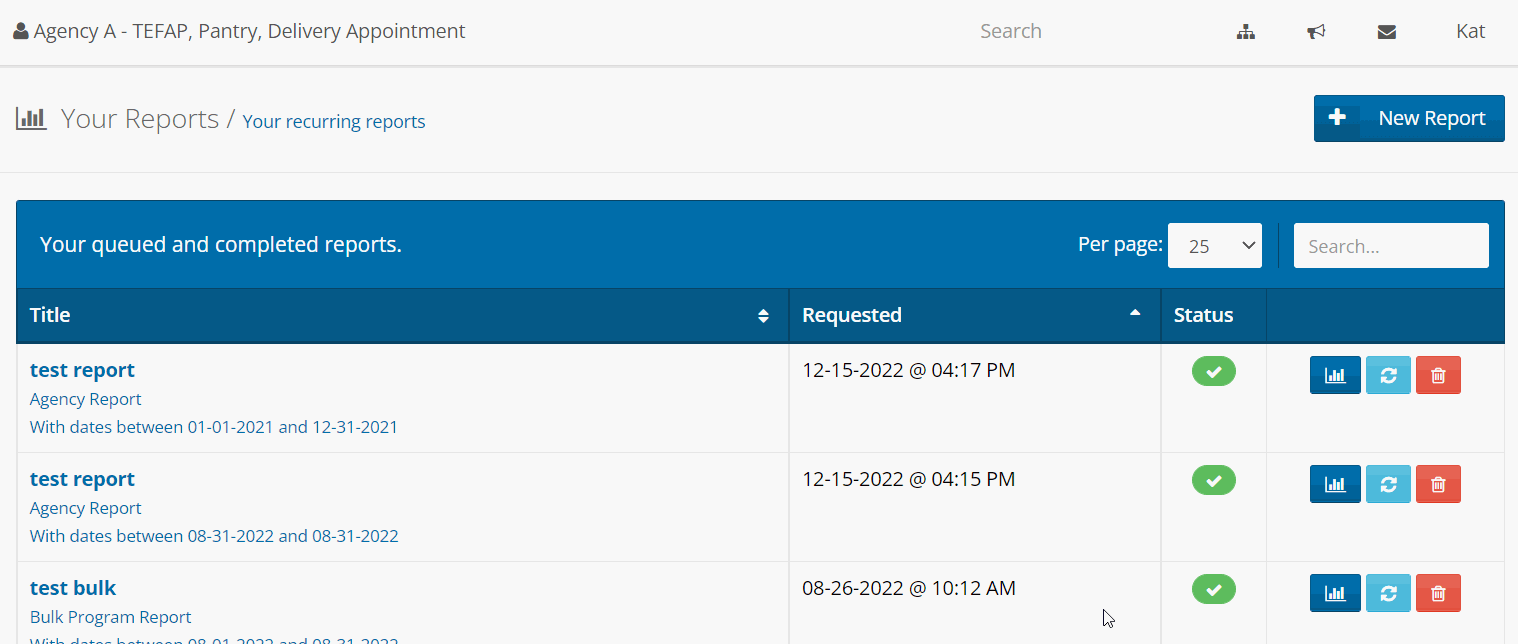
Task: View results of the first test report
Action: pos(1335,374)
